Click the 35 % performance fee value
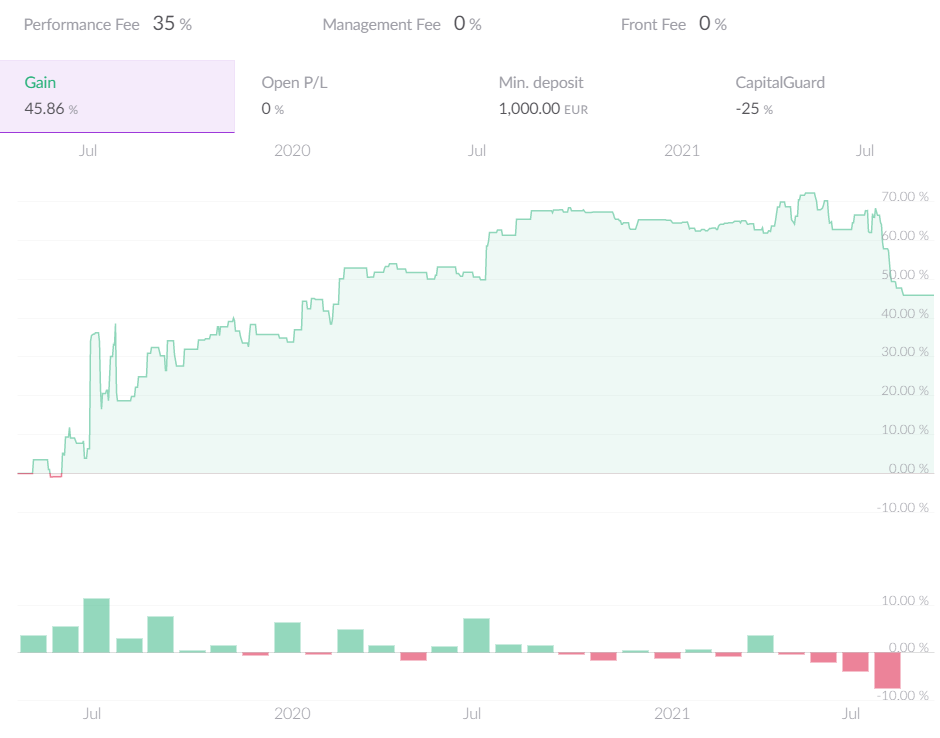The image size is (940, 738). 172,24
